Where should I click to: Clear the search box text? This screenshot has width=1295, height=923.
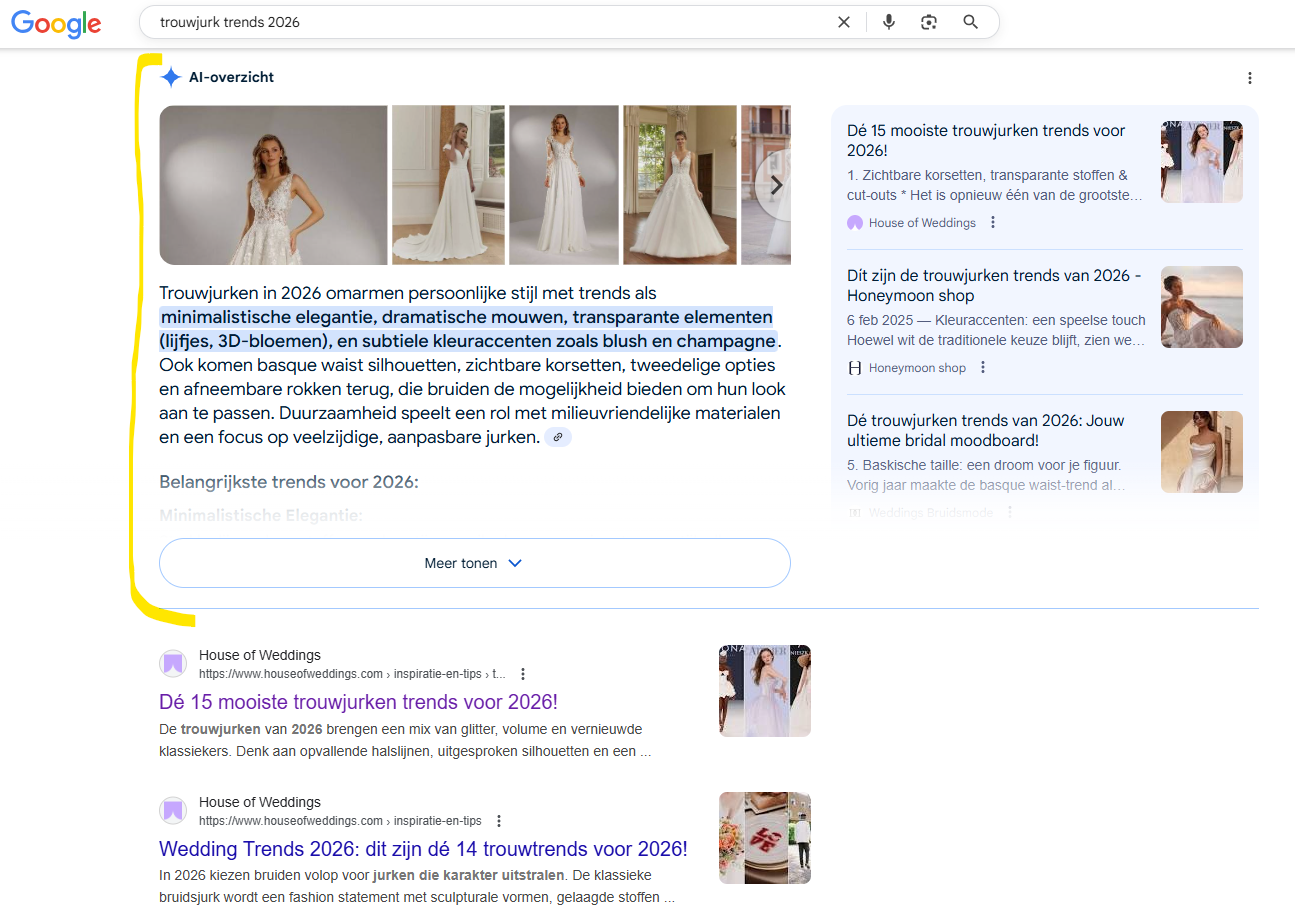[x=844, y=22]
